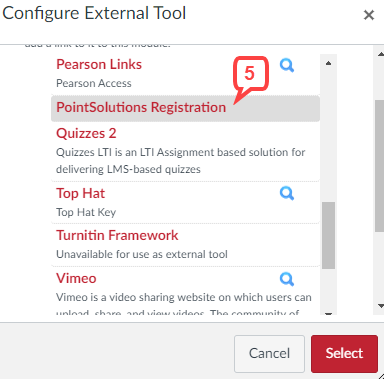Pick the Quizzes 2 external tool
Image resolution: width=384 pixels, height=379 pixels.
86,133
